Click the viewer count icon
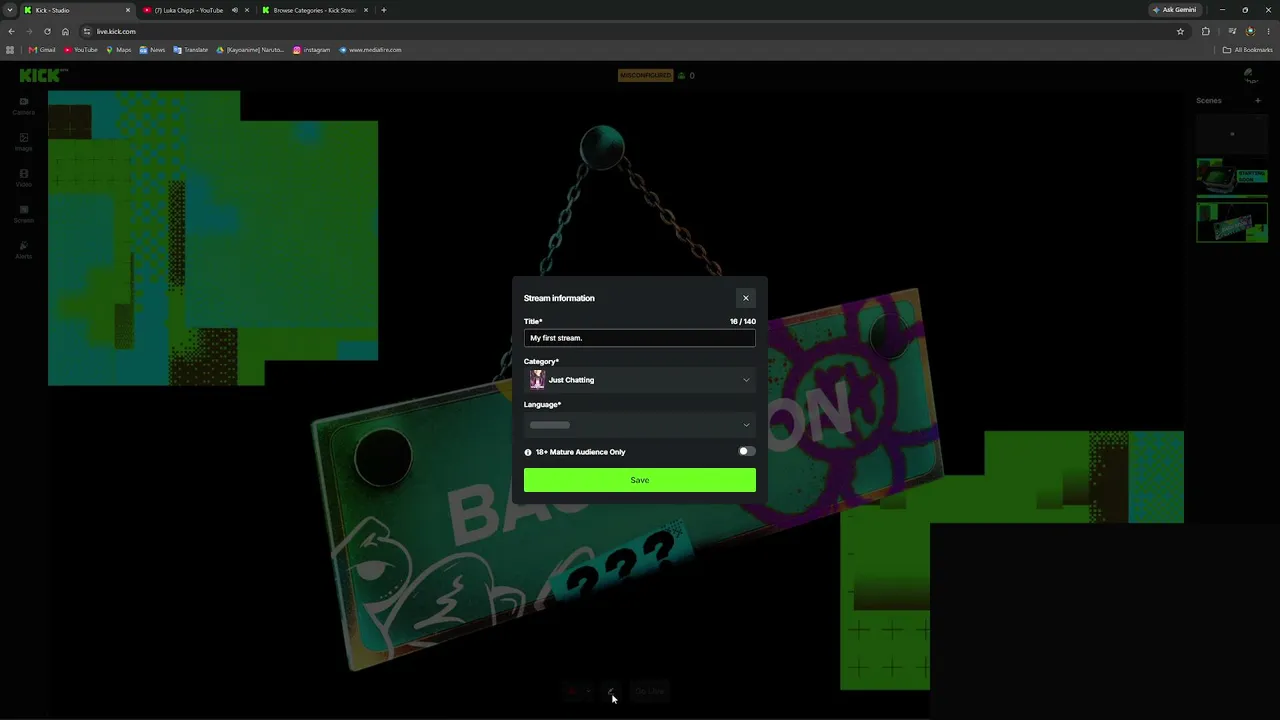 pyautogui.click(x=682, y=75)
